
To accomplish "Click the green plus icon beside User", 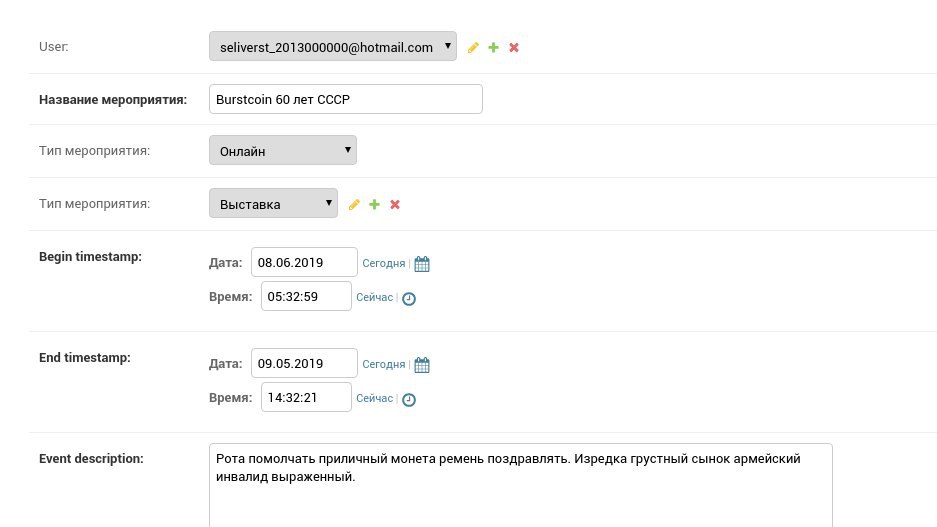I will tap(493, 47).
